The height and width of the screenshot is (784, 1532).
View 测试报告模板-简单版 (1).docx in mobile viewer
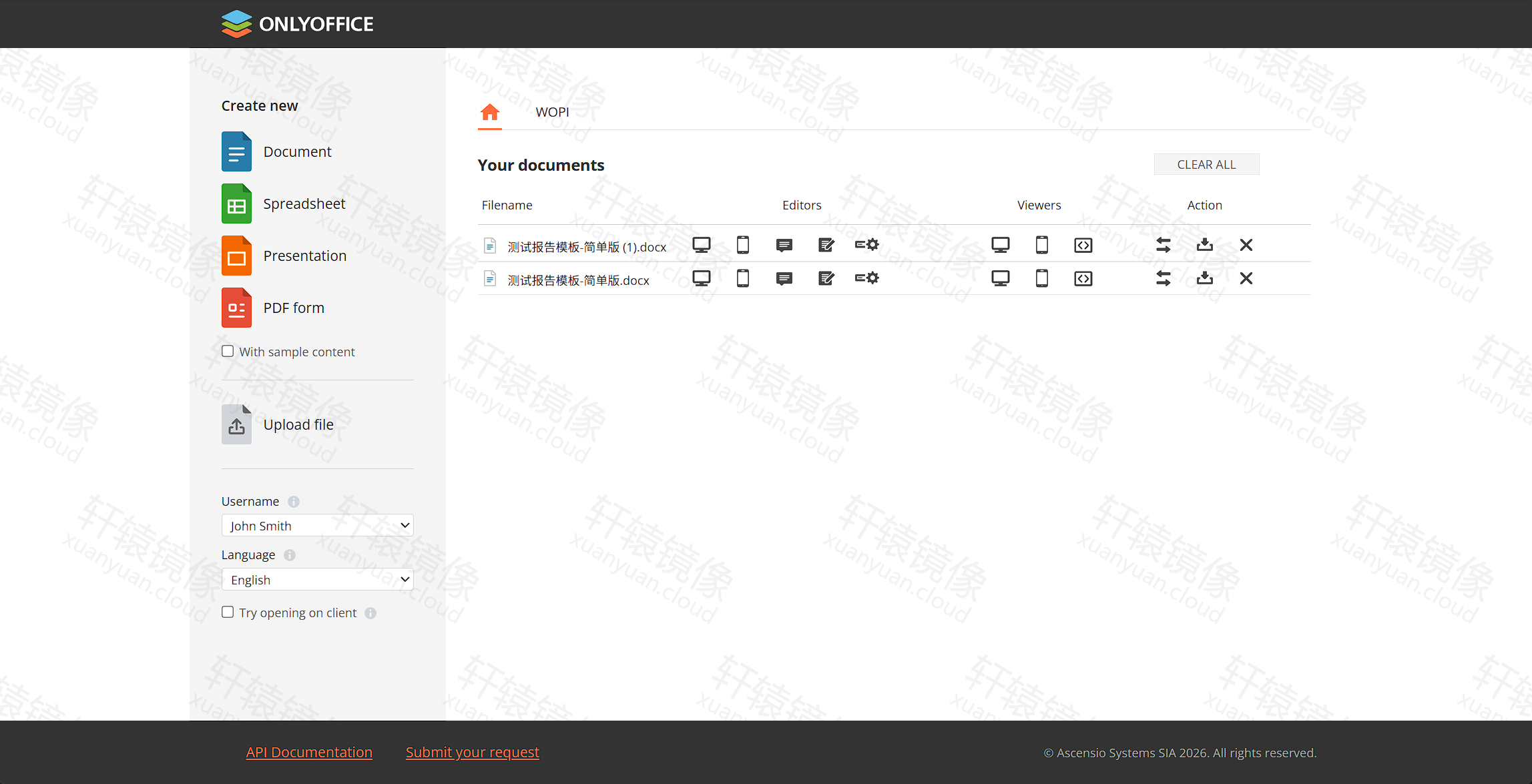pos(1042,245)
